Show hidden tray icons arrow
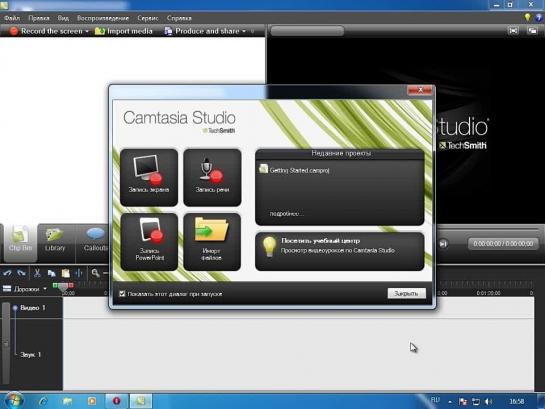 pos(450,402)
